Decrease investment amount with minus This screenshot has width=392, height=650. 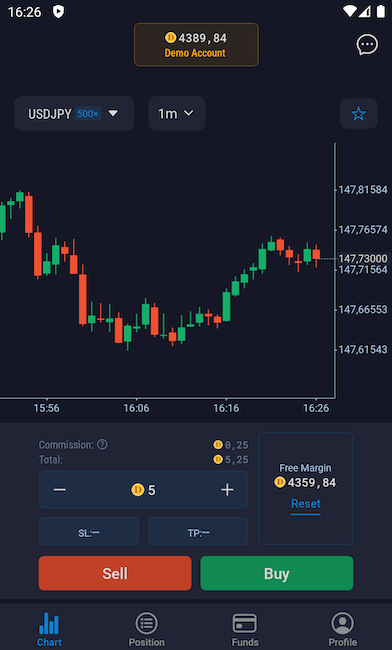(x=60, y=490)
